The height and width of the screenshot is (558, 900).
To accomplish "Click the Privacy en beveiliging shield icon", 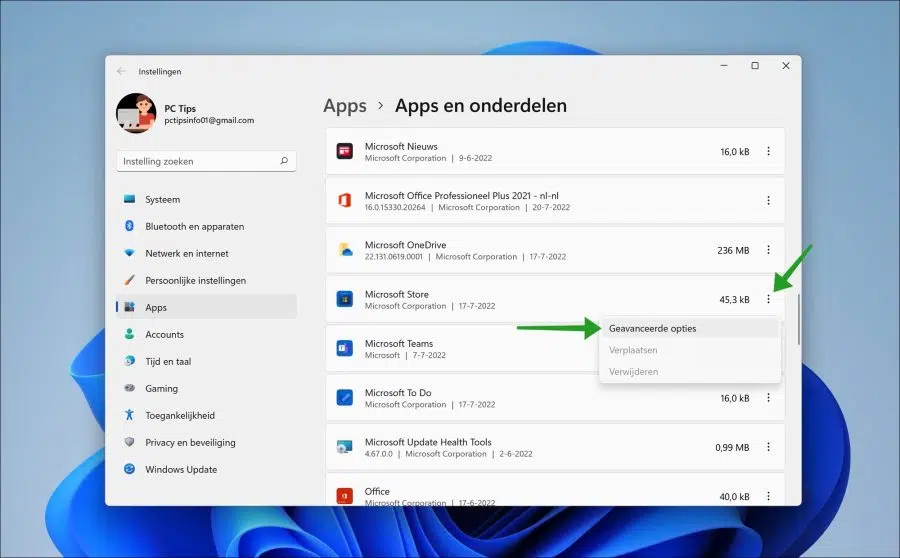I will [x=130, y=442].
